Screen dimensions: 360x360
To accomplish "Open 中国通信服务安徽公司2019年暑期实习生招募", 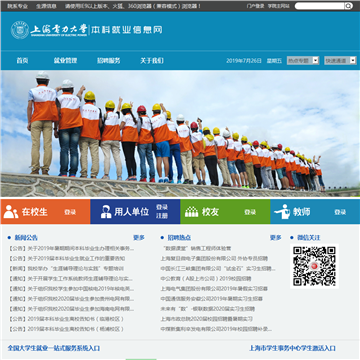I will [x=212, y=299].
